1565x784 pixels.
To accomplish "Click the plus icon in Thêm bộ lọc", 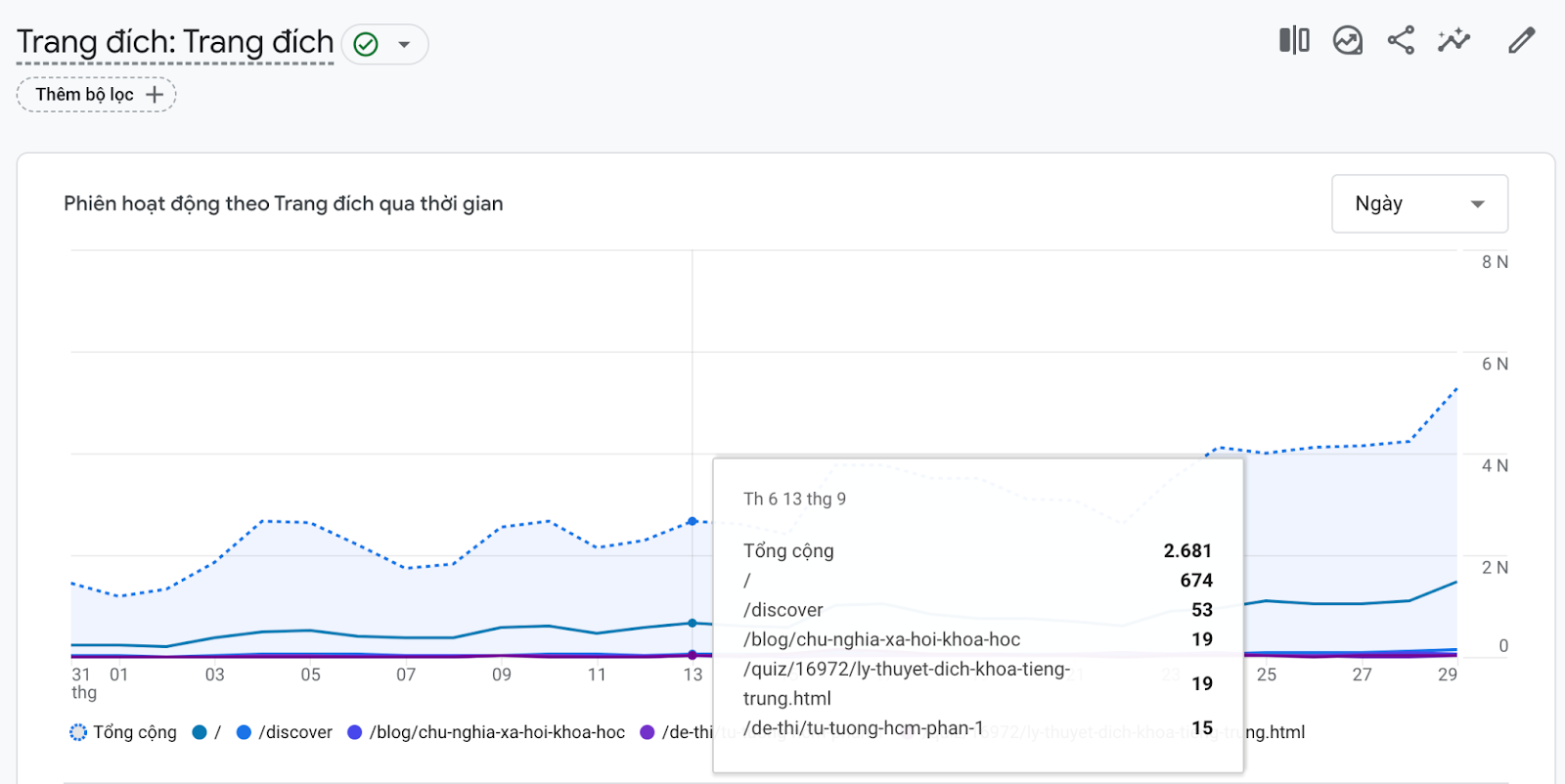I will 154,95.
